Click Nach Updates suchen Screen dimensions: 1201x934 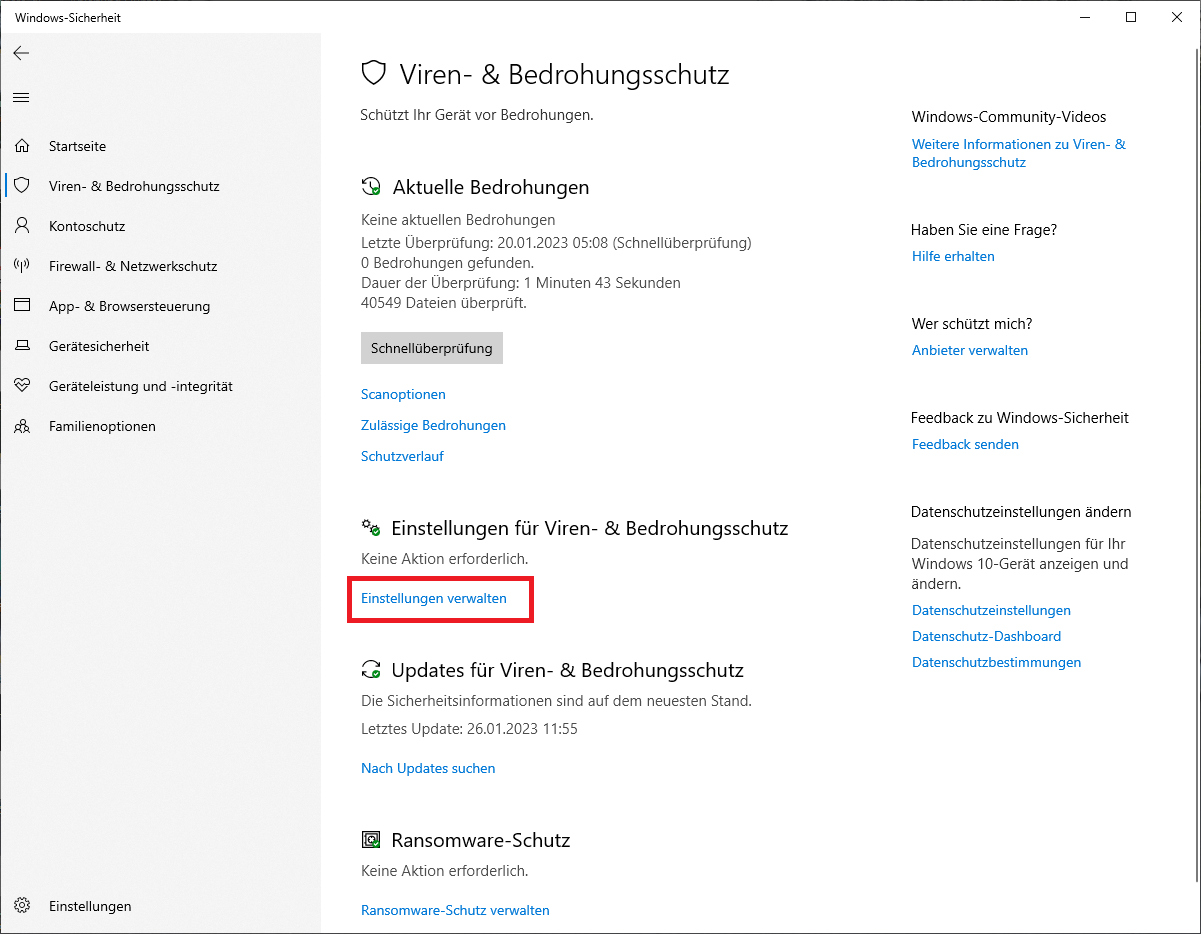click(x=428, y=768)
